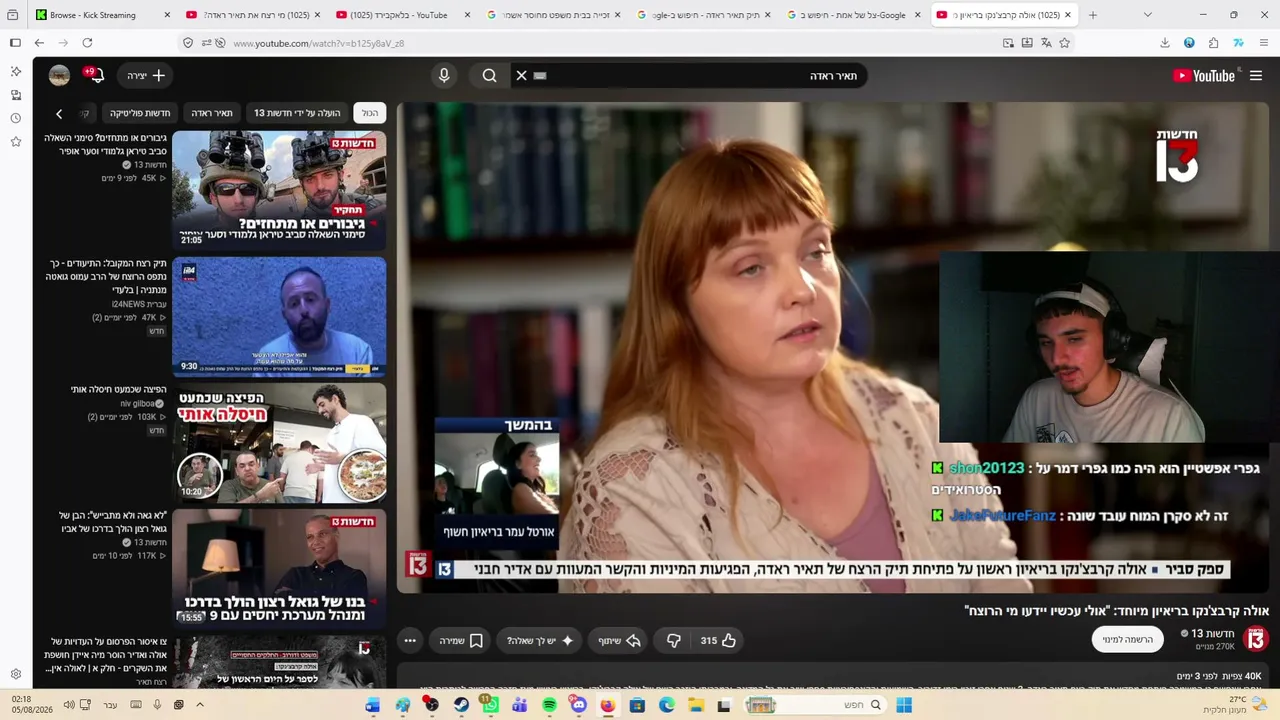This screenshot has height=720, width=1280.
Task: Expand the list-all-tabs dropdown
Action: [x=1147, y=15]
